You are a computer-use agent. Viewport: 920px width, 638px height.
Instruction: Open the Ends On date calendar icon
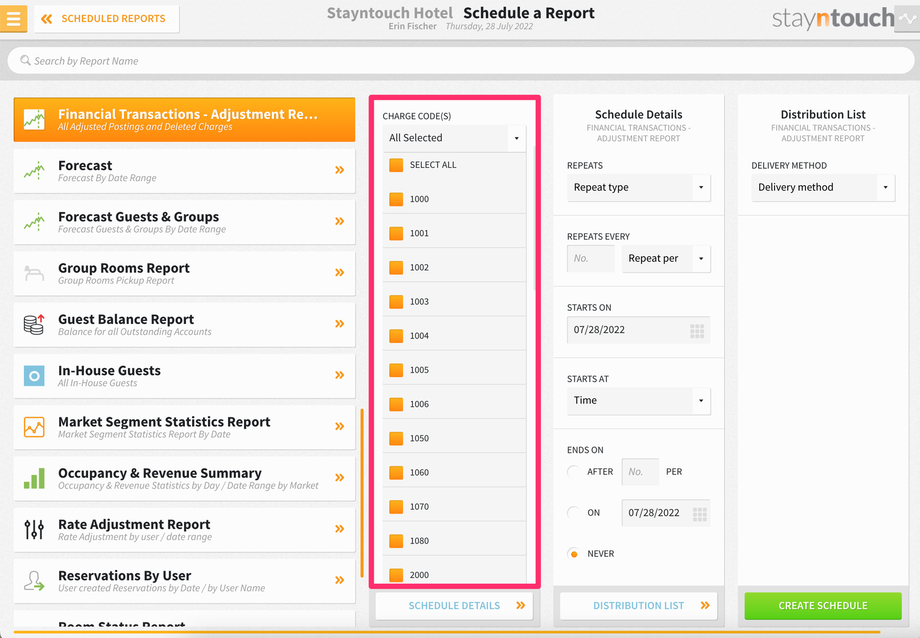tap(699, 514)
